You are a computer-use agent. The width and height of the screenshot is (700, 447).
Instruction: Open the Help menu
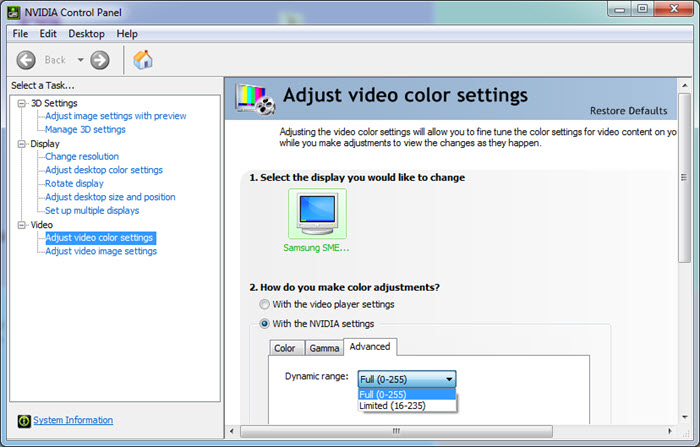coord(127,34)
